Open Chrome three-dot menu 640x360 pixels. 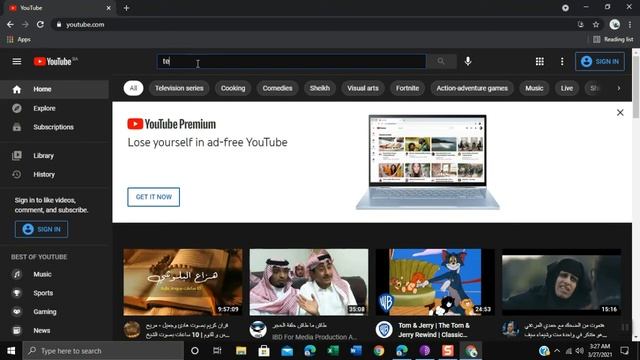[630, 24]
